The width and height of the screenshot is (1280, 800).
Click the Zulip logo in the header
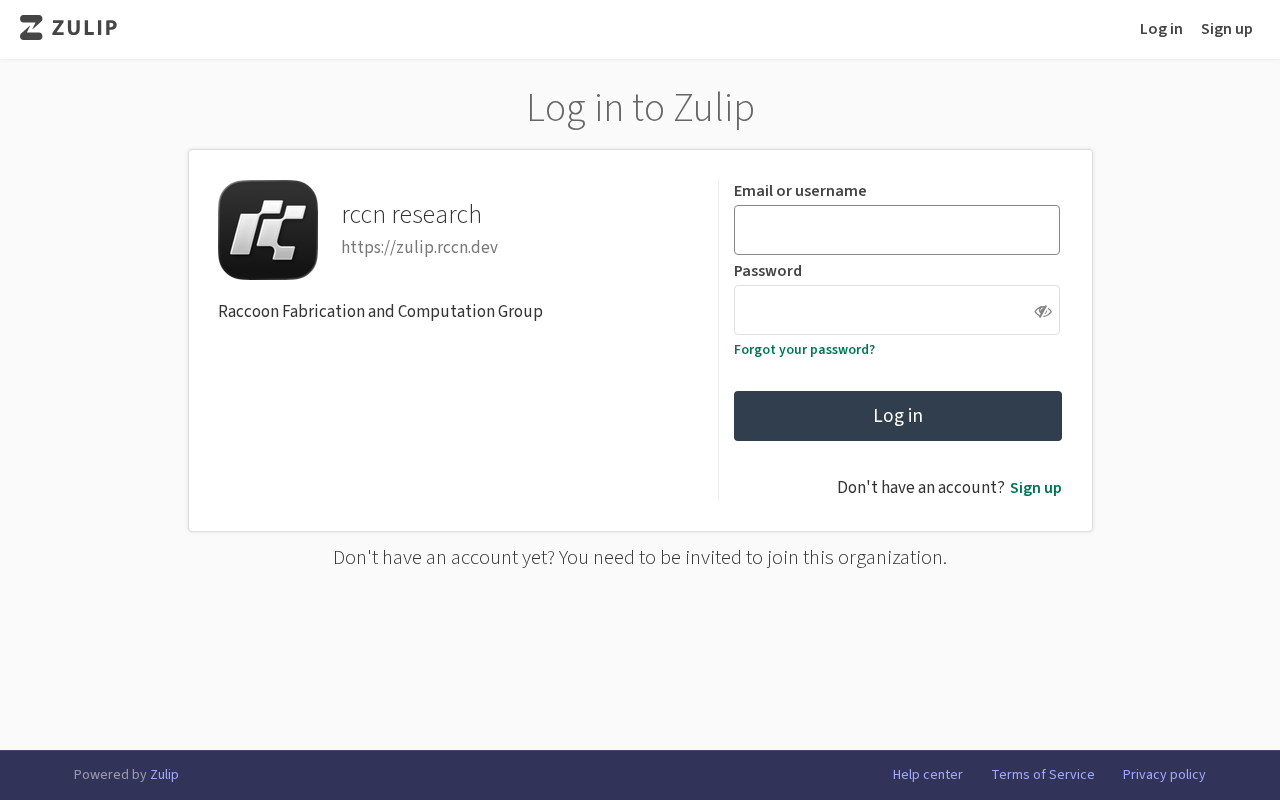pyautogui.click(x=68, y=28)
